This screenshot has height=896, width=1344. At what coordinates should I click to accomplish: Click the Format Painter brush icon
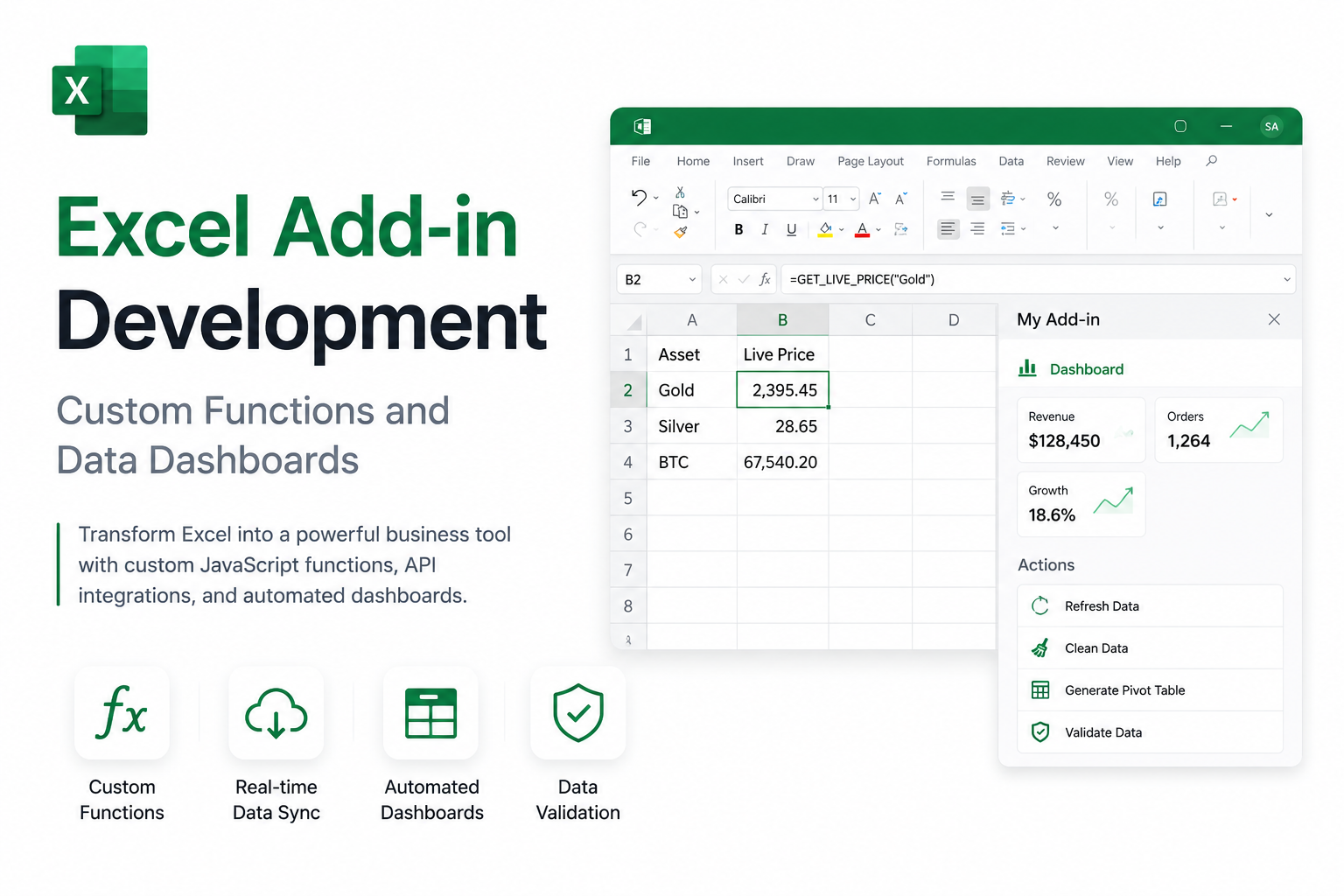click(681, 232)
